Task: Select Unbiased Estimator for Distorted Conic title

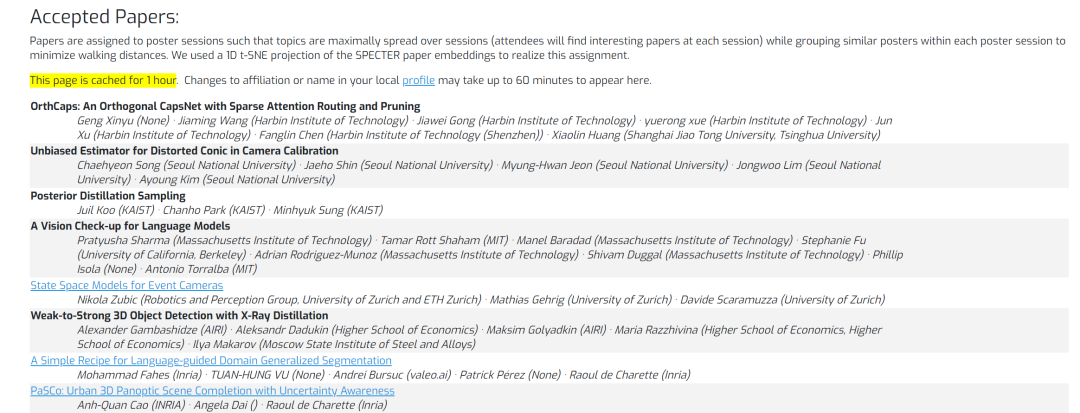Action: 185,150
